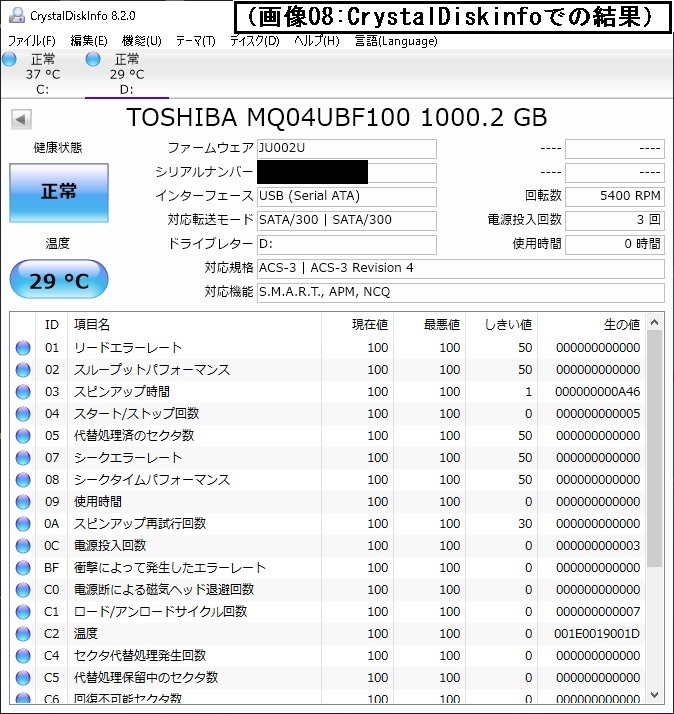The width and height of the screenshot is (674, 714).
Task: Click status icon for 0C 電源投入回数
Action: pos(23,546)
